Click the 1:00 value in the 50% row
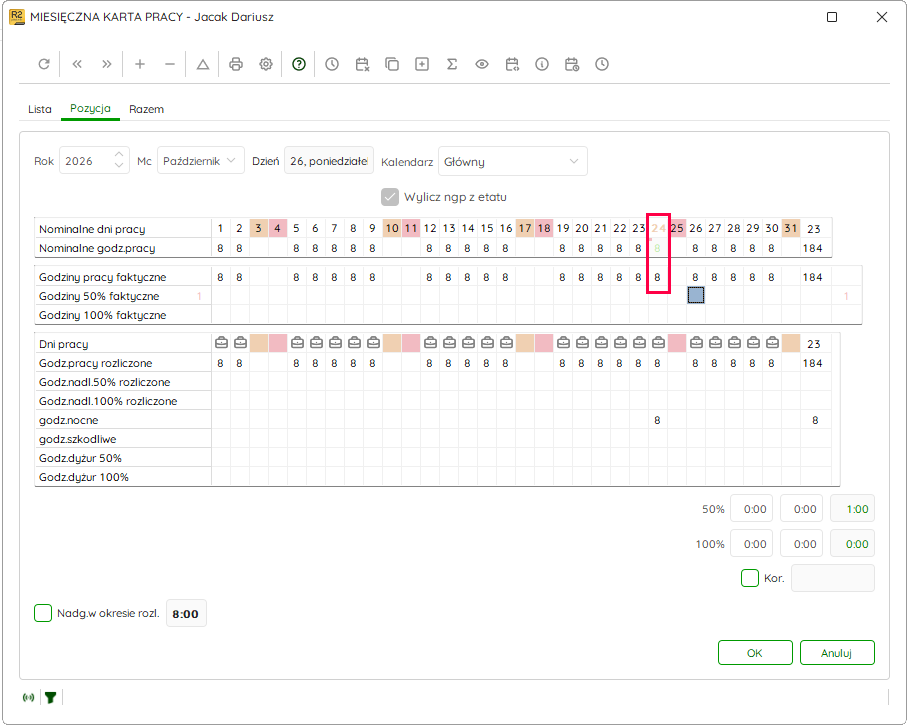The image size is (907, 725). point(853,509)
